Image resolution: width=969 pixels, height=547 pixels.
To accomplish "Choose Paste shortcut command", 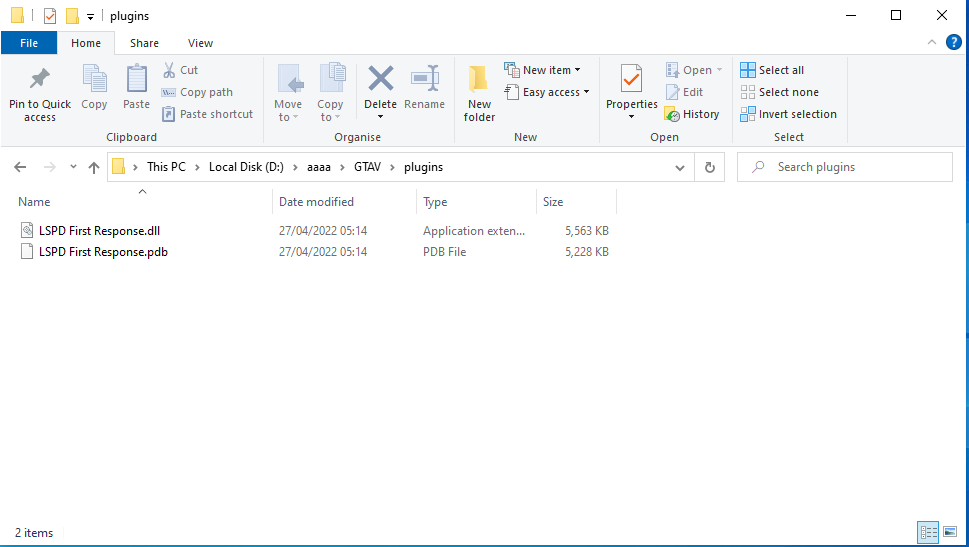I will point(207,114).
